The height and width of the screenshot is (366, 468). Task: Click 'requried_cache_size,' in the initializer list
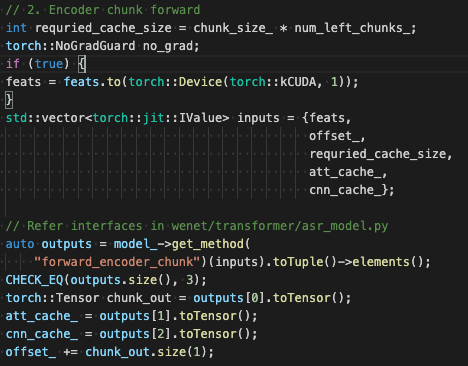[381, 154]
